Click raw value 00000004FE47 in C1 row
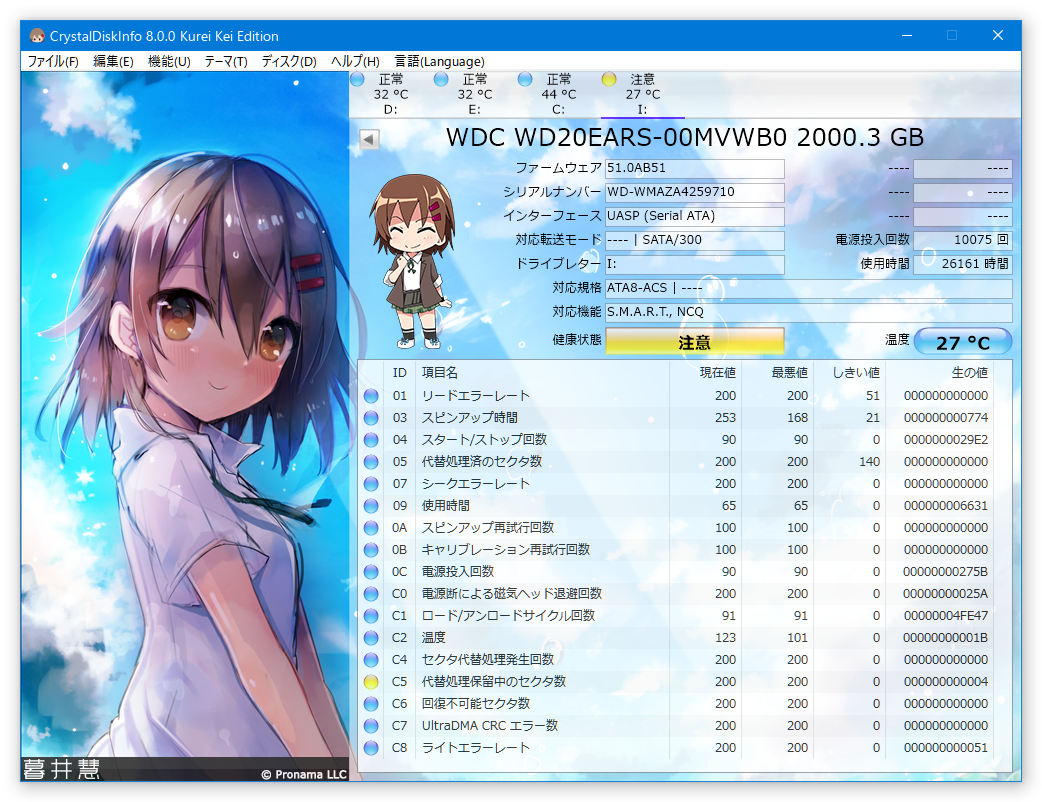 (946, 616)
